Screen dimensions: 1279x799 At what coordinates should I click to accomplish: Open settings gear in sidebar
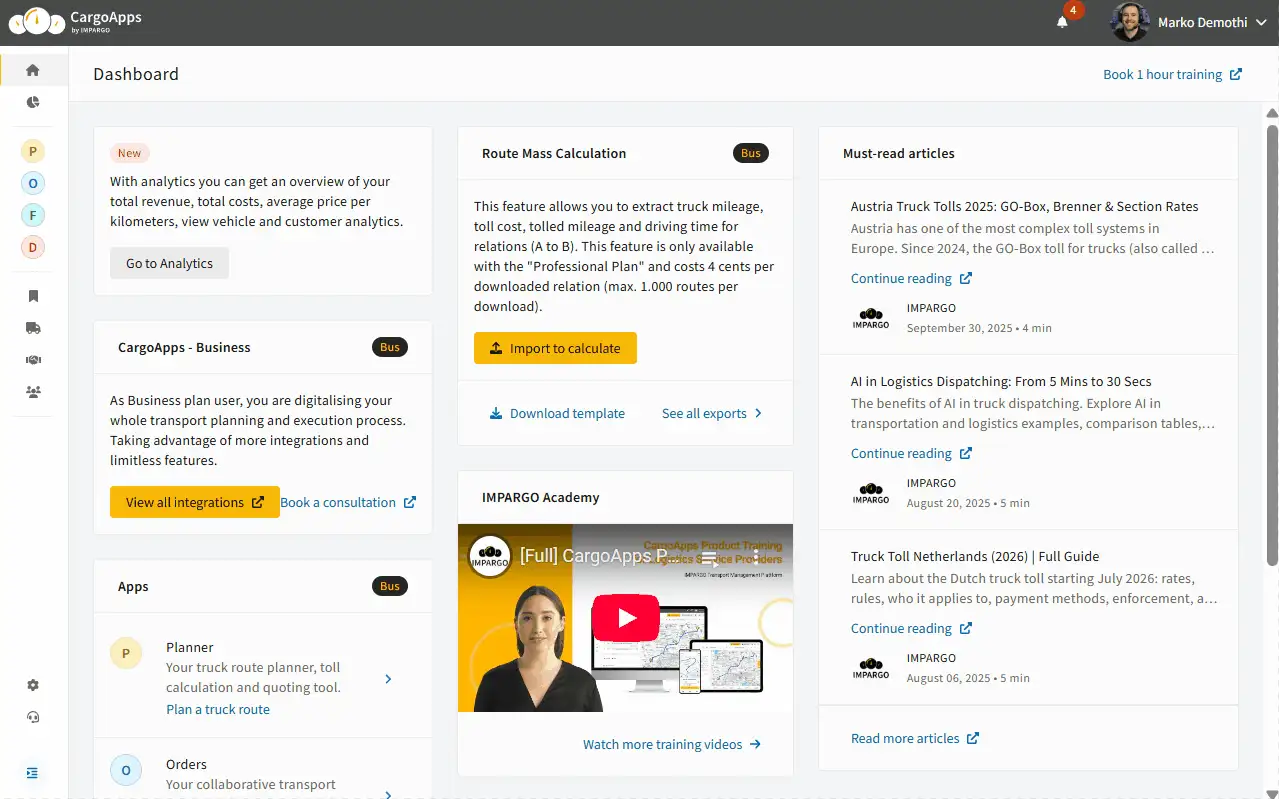click(x=33, y=685)
